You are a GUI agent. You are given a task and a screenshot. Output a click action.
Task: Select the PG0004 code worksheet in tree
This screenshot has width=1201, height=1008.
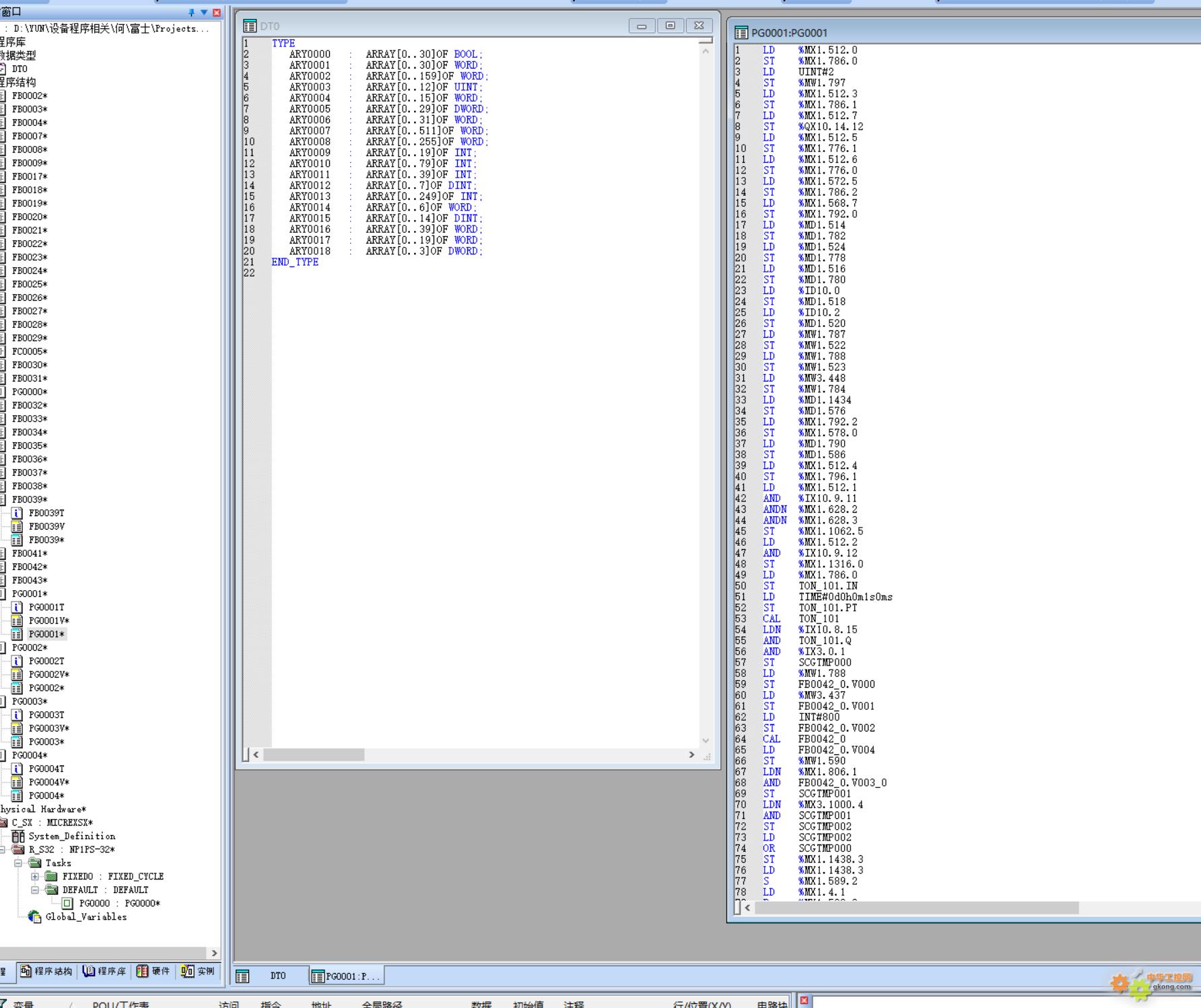point(46,795)
